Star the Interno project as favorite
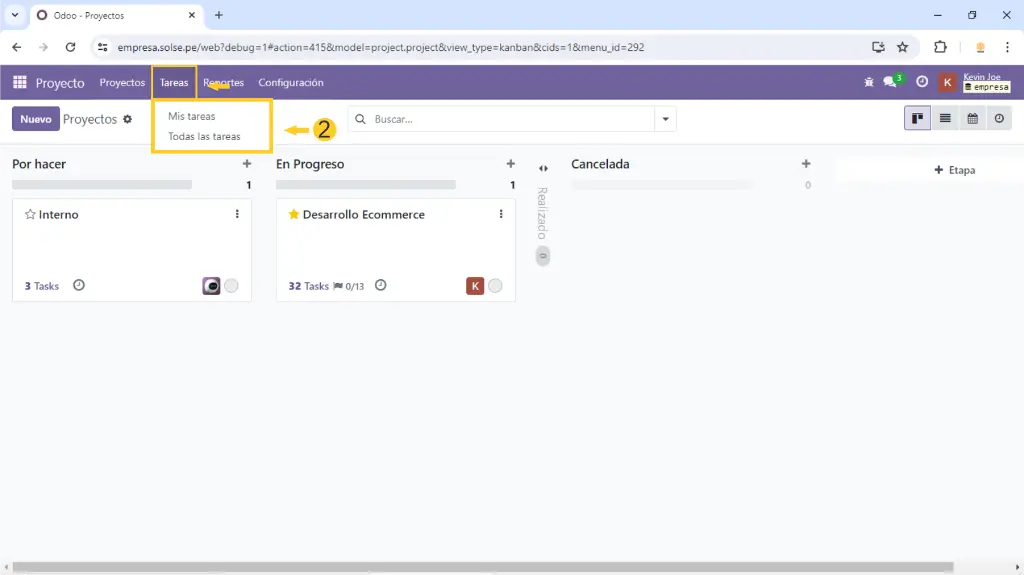1024x575 pixels. click(30, 215)
